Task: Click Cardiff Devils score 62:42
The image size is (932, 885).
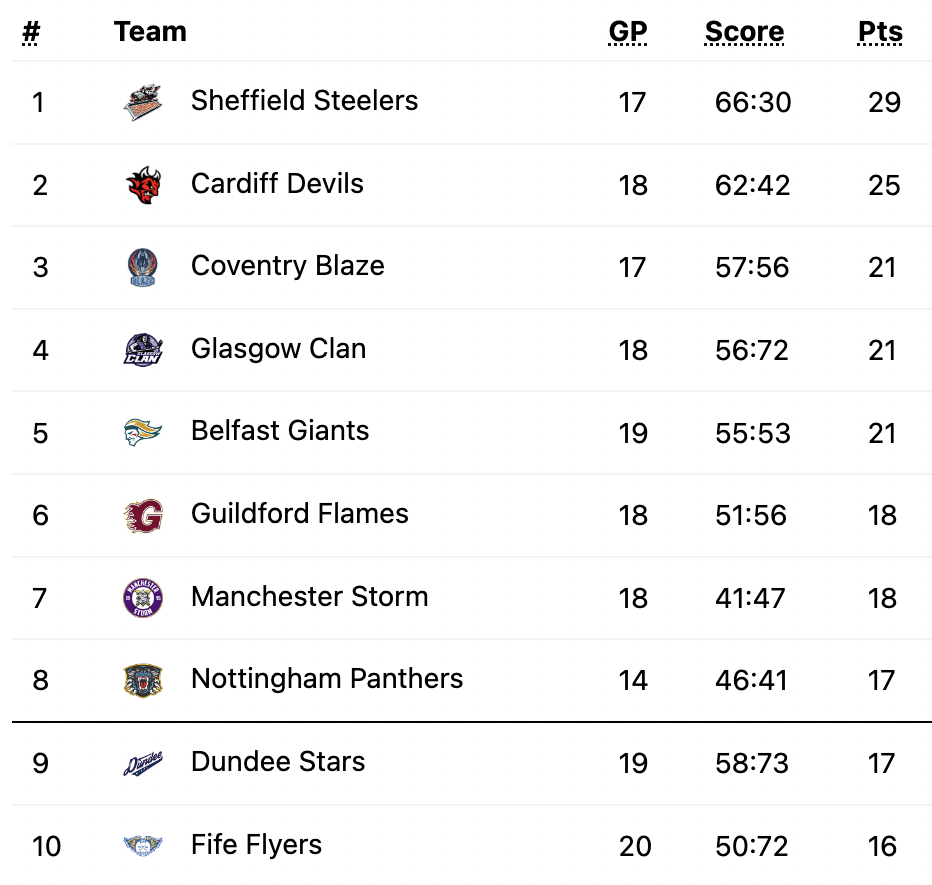Action: [x=752, y=185]
